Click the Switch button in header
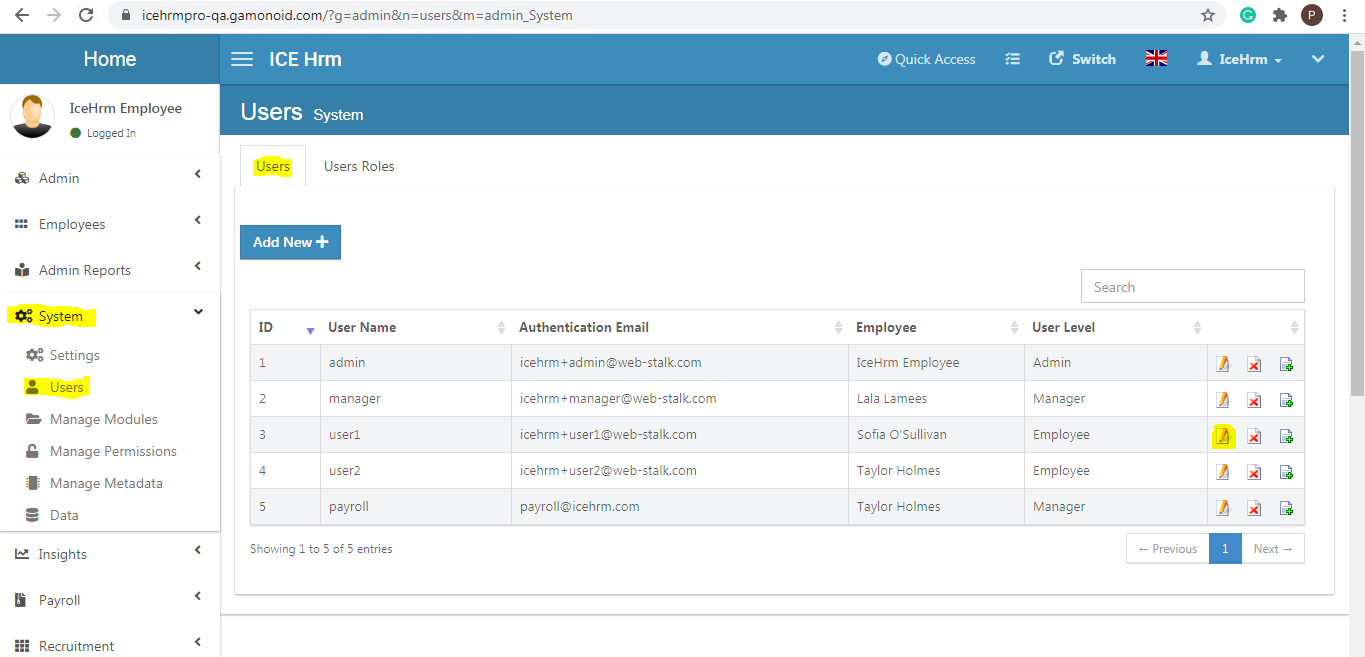 [x=1082, y=59]
